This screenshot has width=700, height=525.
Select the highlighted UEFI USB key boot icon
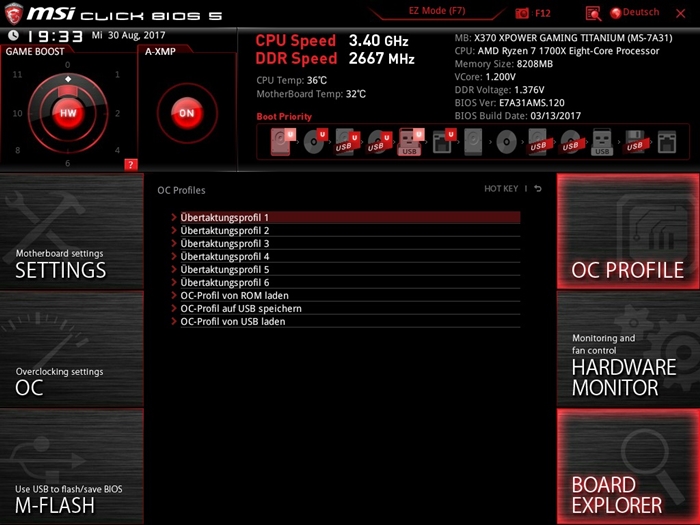coord(410,142)
